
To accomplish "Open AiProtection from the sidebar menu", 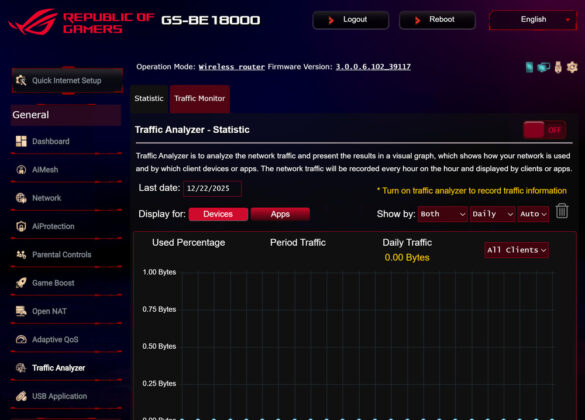I will 66,226.
